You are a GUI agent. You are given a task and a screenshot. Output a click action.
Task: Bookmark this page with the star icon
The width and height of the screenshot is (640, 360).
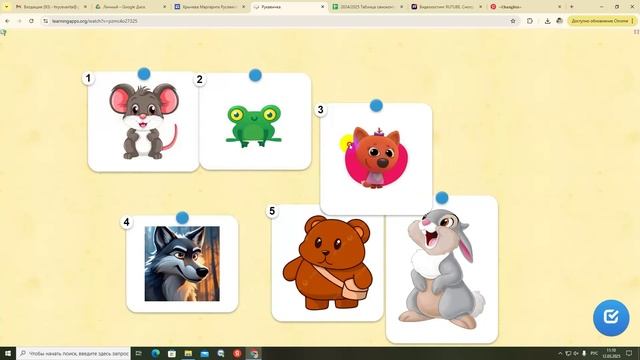[513, 21]
